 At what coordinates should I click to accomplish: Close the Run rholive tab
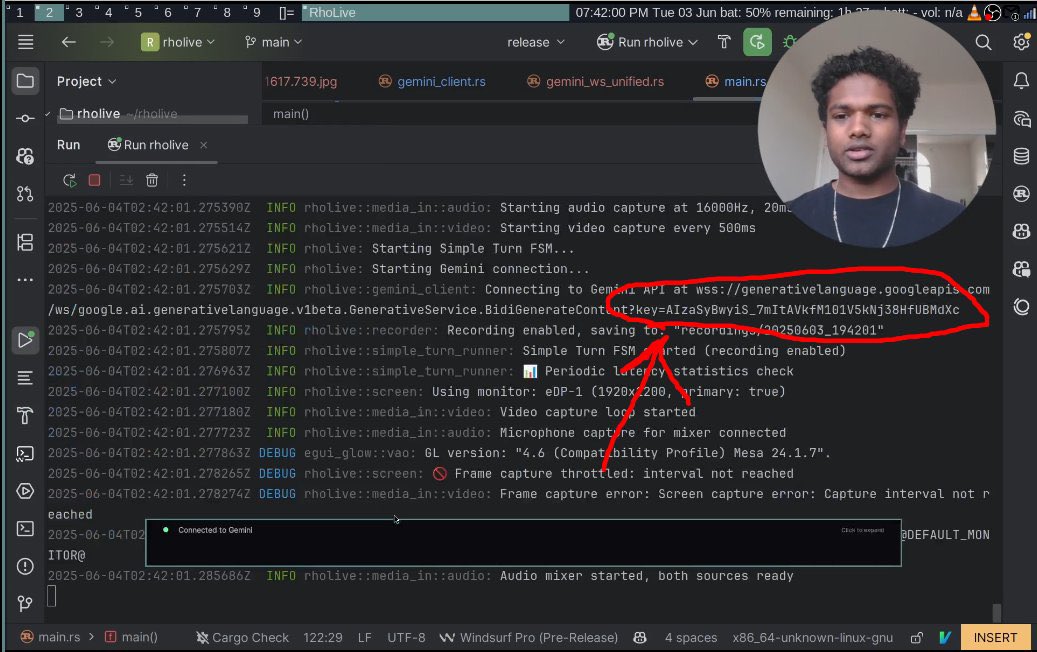pos(204,145)
